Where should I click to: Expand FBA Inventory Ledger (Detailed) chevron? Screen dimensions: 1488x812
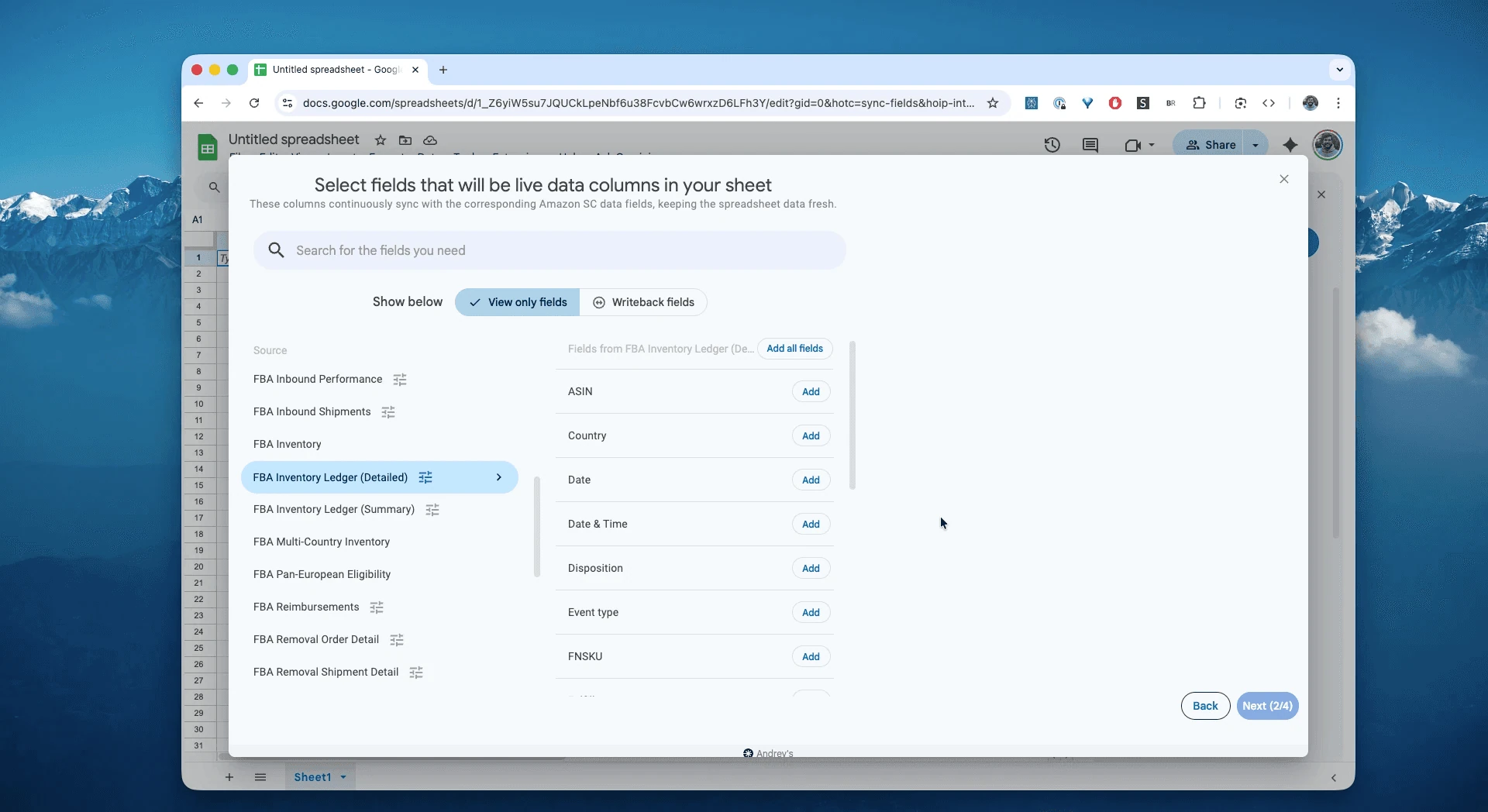[x=499, y=477]
